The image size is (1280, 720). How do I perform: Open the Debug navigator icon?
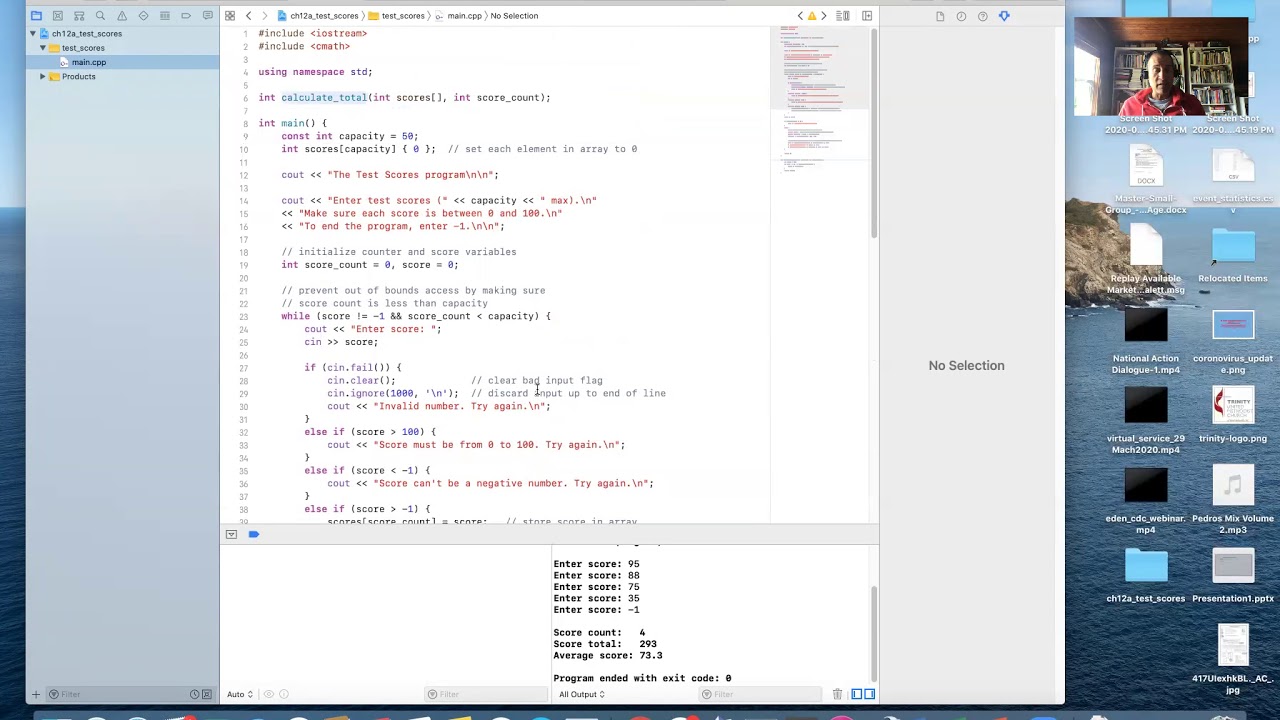[x=165, y=16]
